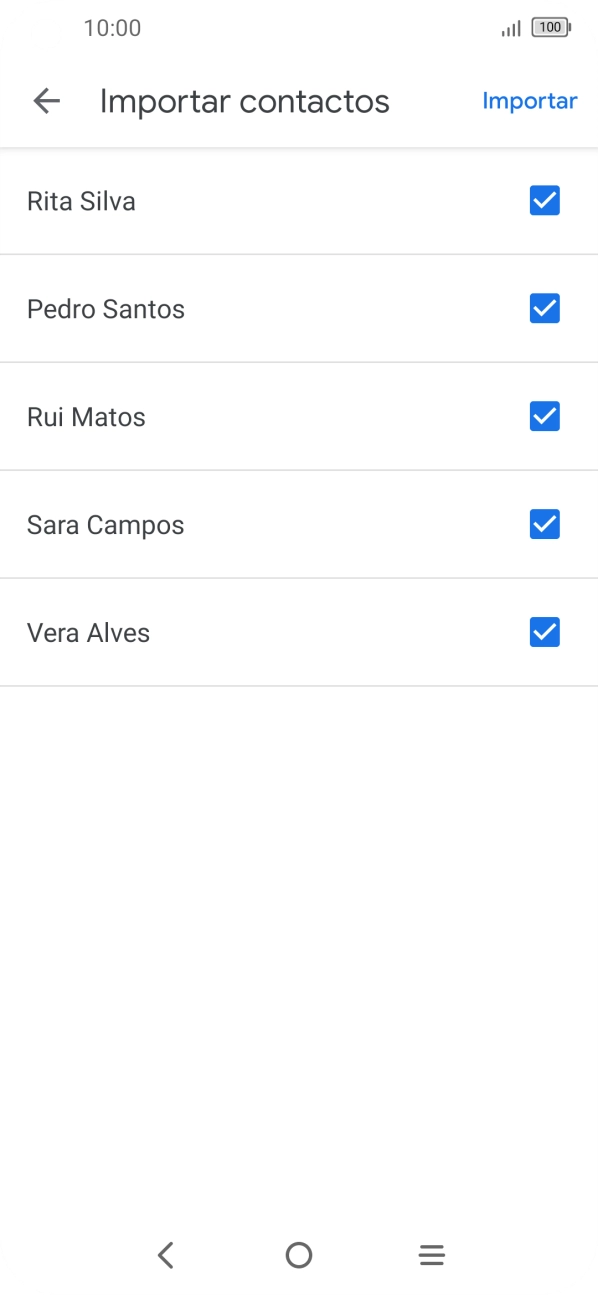Uncheck Rita Silva's checkbox

pos(544,200)
